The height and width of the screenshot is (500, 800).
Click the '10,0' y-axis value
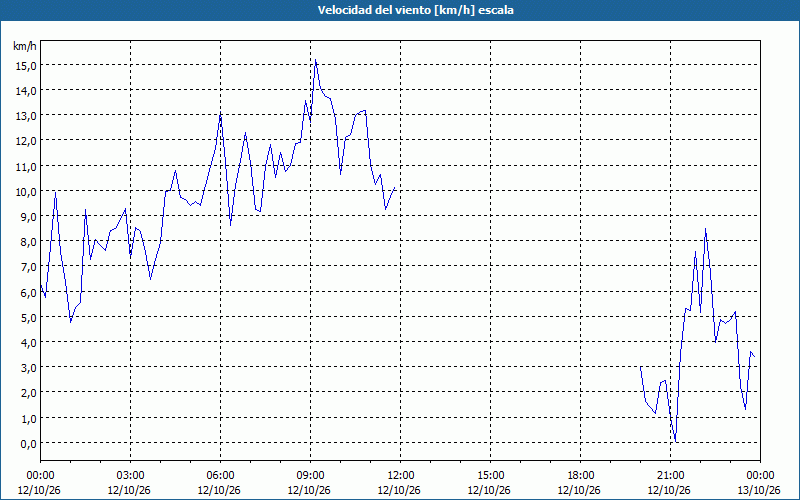coord(28,191)
